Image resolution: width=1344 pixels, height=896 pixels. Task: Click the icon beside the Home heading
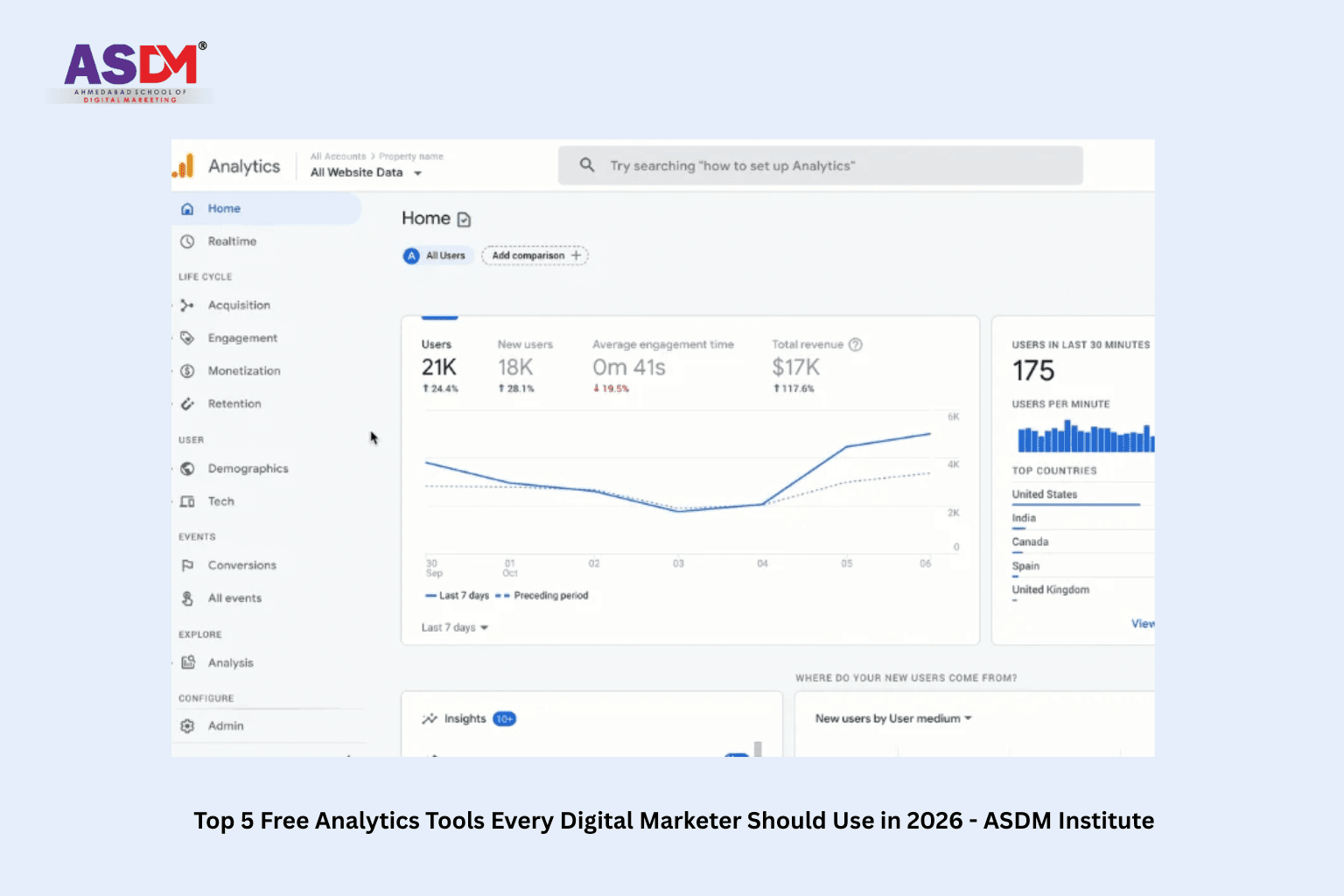(464, 220)
